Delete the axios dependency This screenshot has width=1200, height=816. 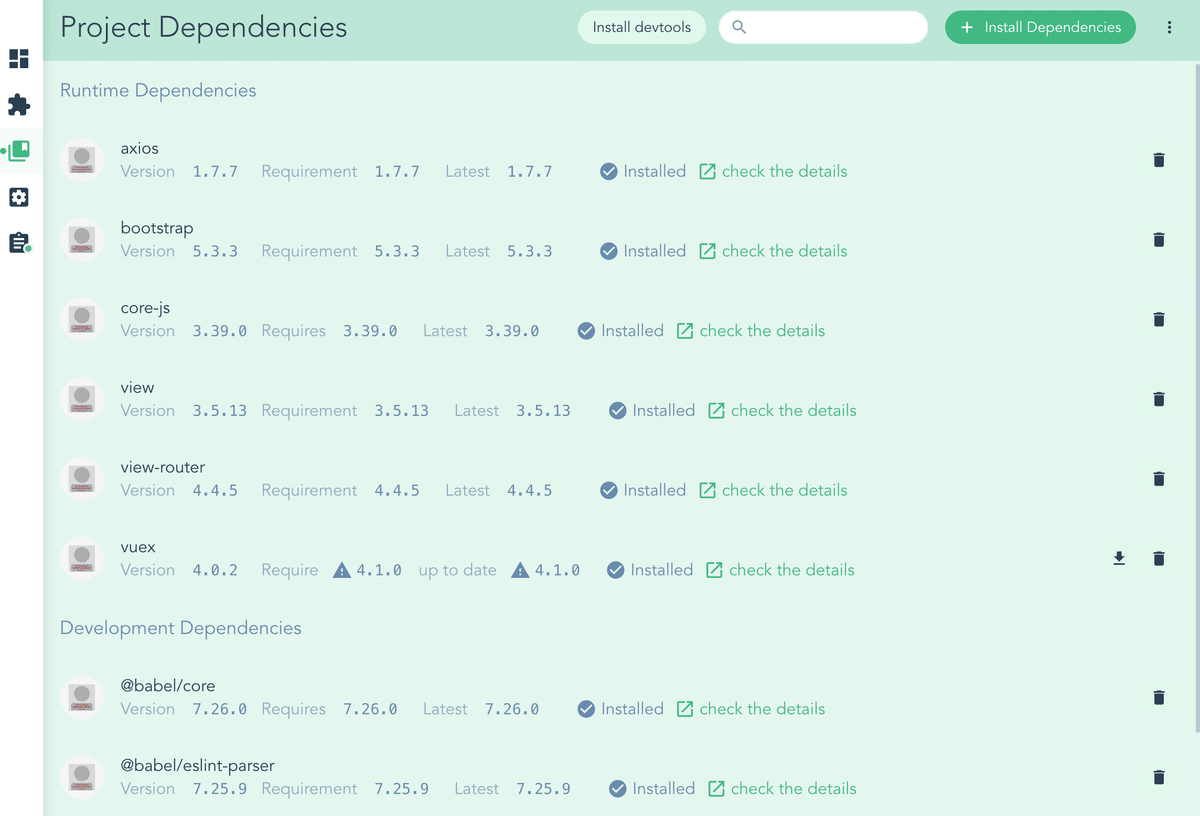click(1159, 160)
